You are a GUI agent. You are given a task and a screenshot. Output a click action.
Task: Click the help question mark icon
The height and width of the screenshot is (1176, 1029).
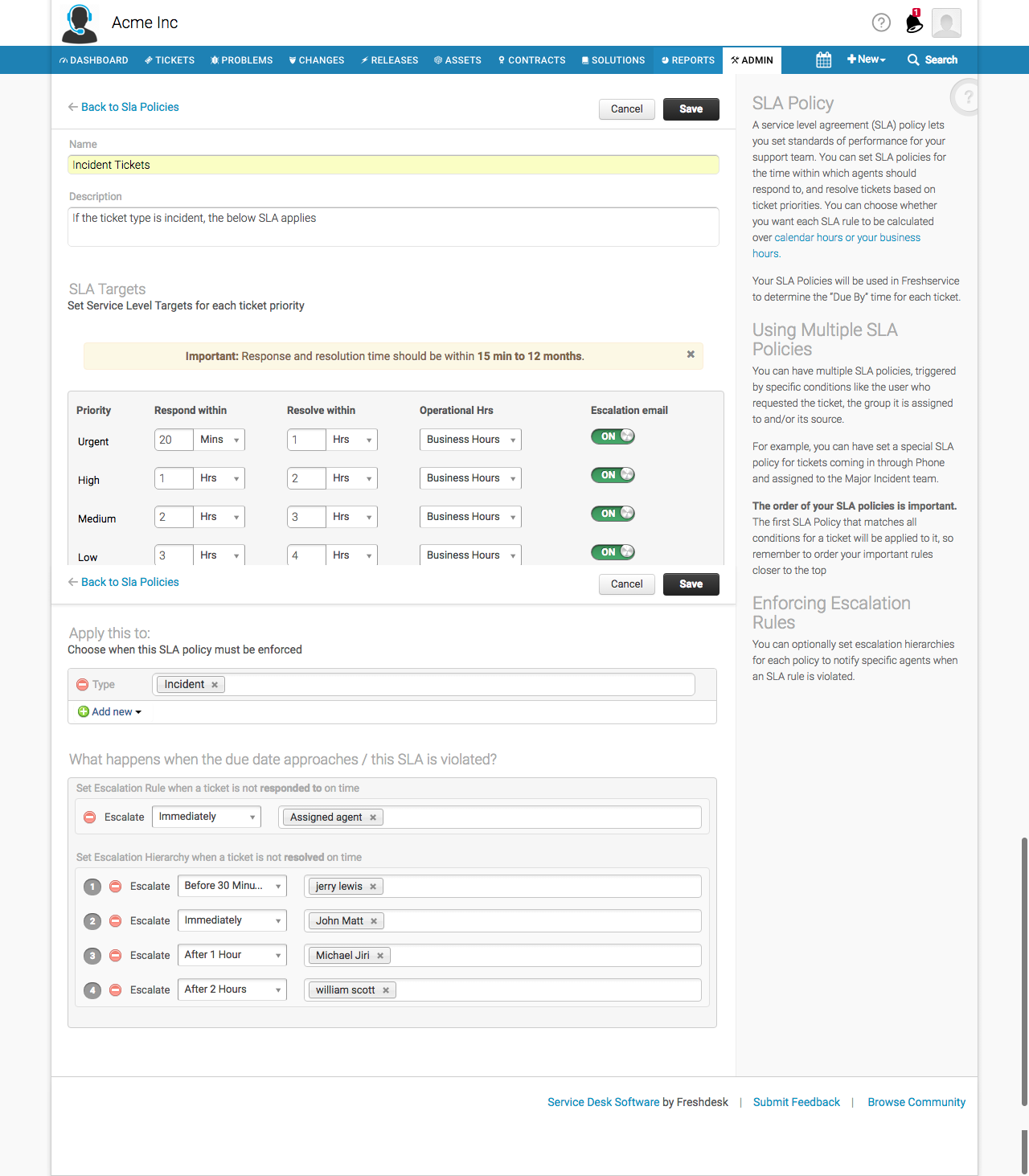pos(881,23)
